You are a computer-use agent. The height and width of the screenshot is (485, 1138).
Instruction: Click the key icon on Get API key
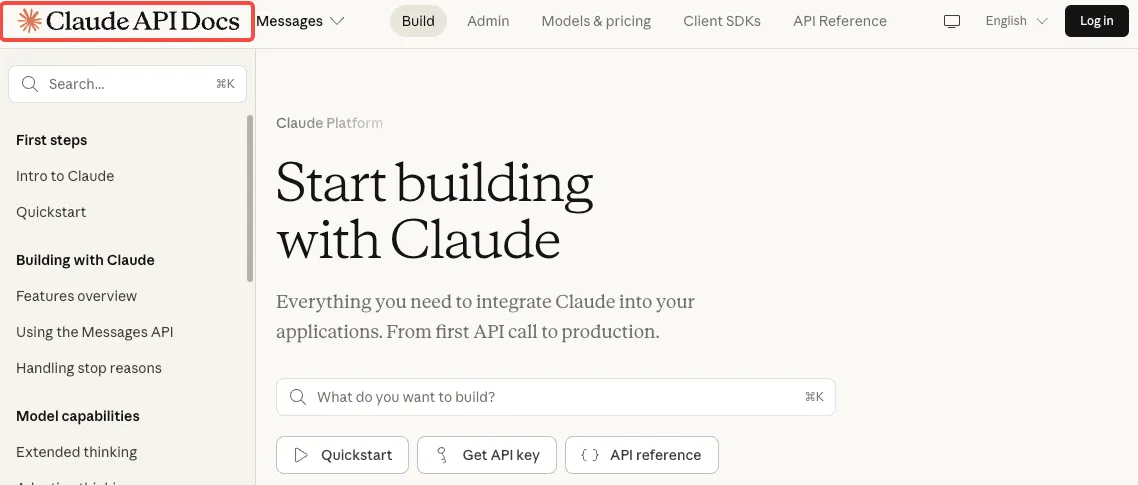point(441,455)
